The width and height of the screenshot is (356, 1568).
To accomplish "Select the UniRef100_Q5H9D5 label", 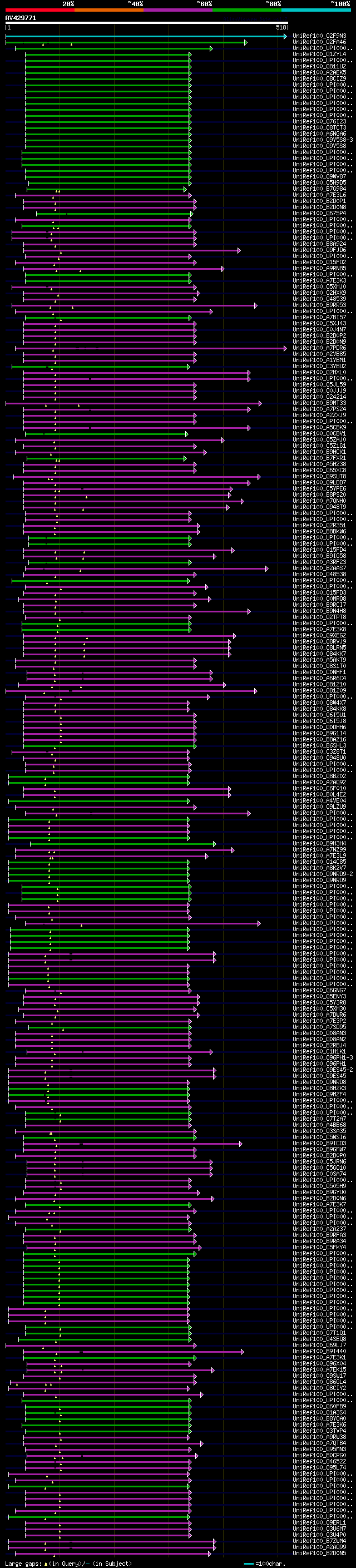I will [319, 183].
